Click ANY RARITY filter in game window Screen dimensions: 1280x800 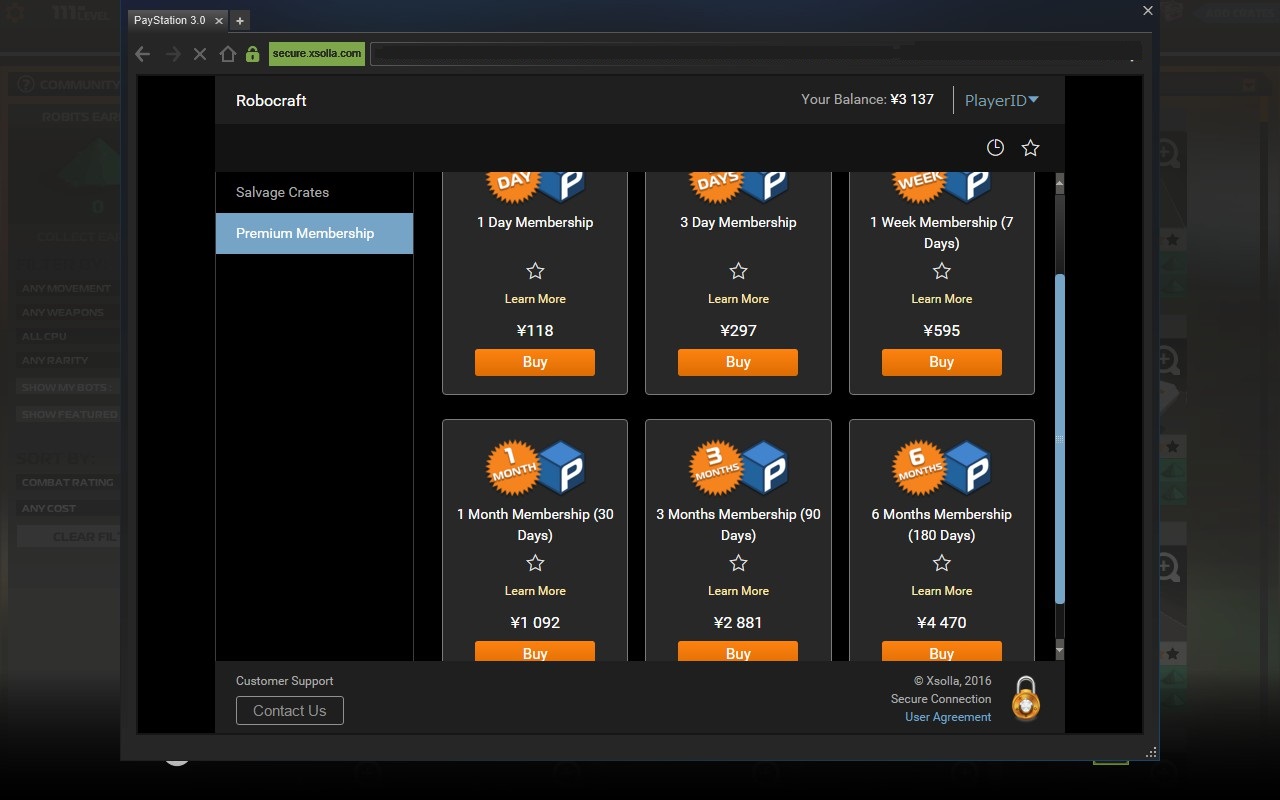point(67,361)
